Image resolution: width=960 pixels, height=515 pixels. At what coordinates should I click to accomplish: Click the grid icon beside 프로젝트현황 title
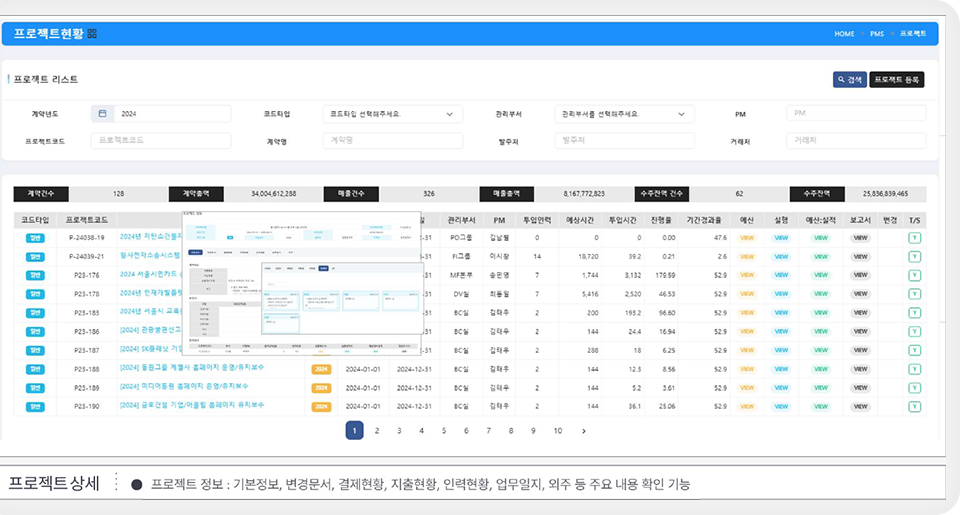coord(92,34)
